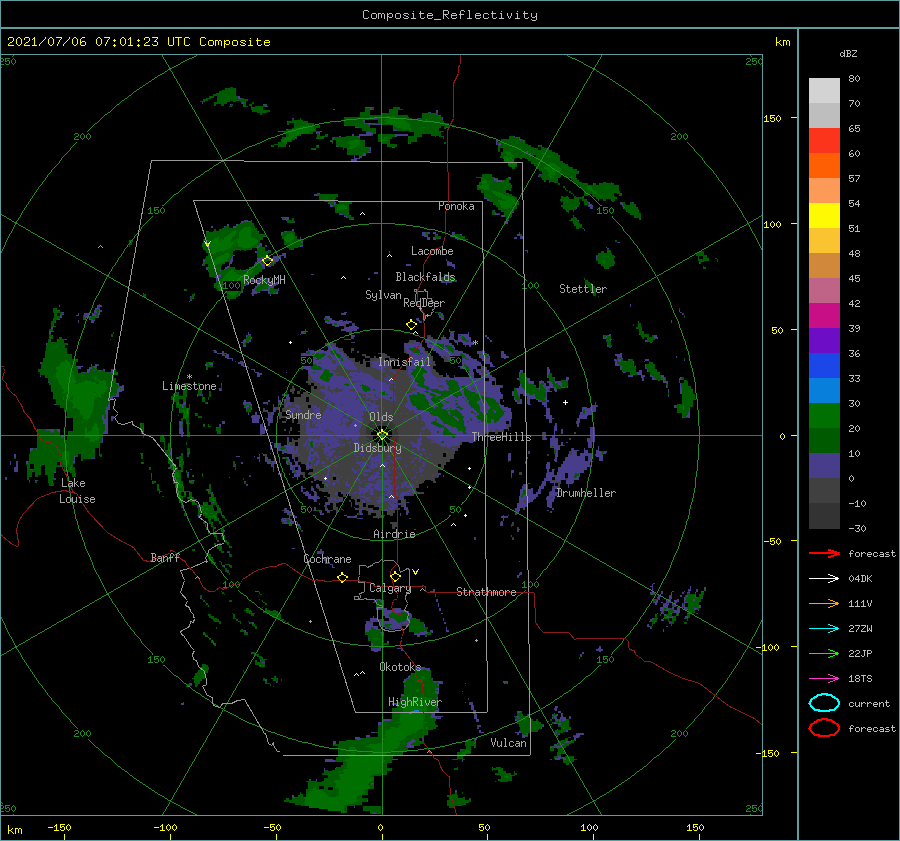
Task: Click the 18TS legend text
Action: [x=860, y=679]
